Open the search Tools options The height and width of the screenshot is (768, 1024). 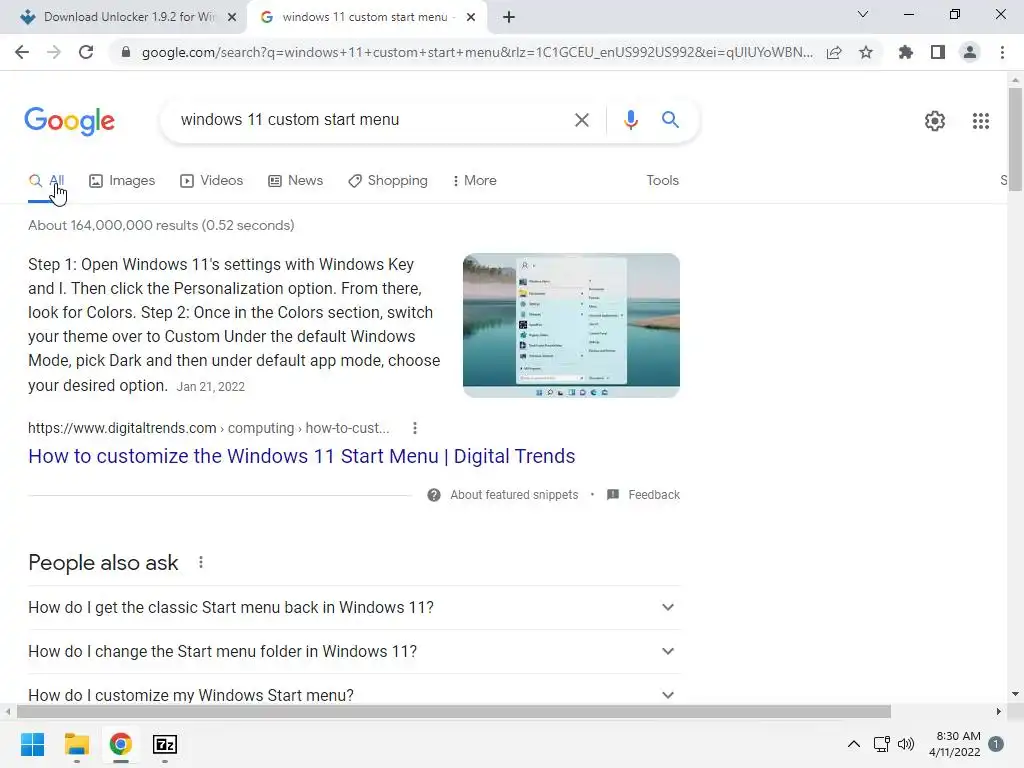(x=662, y=181)
